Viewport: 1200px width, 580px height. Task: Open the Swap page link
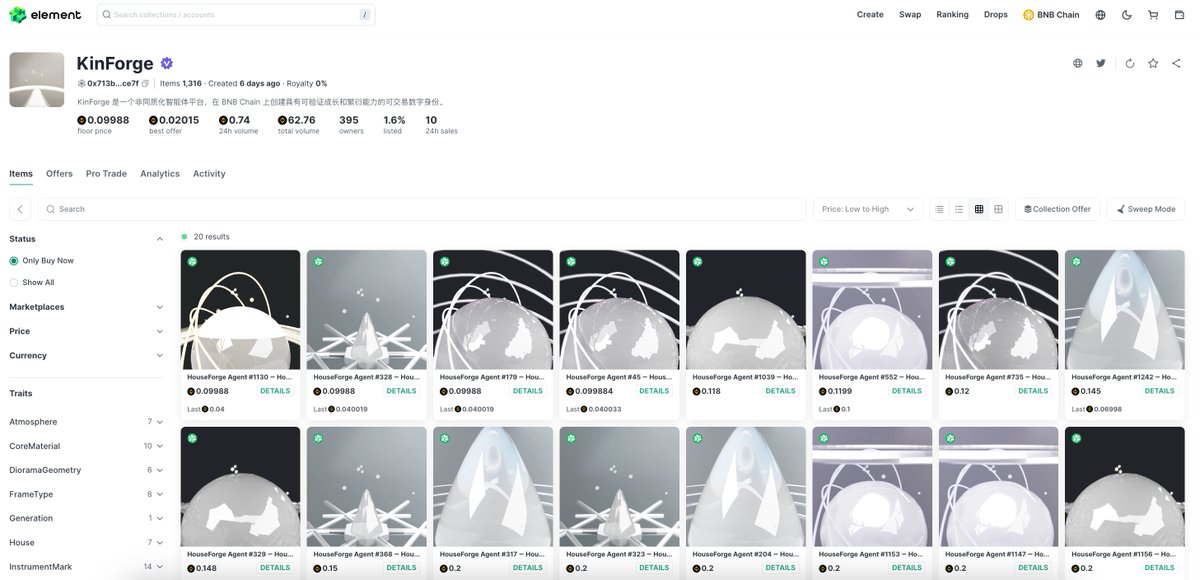910,15
